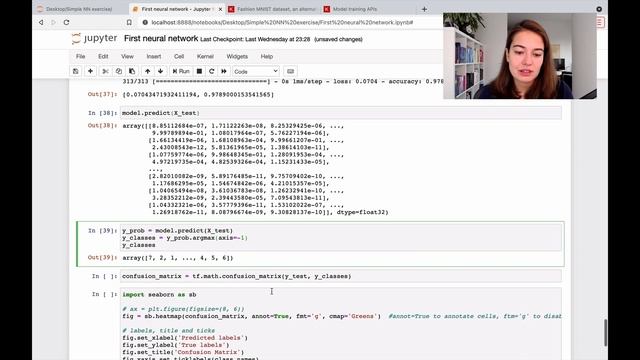Move selected cell up

(147, 71)
